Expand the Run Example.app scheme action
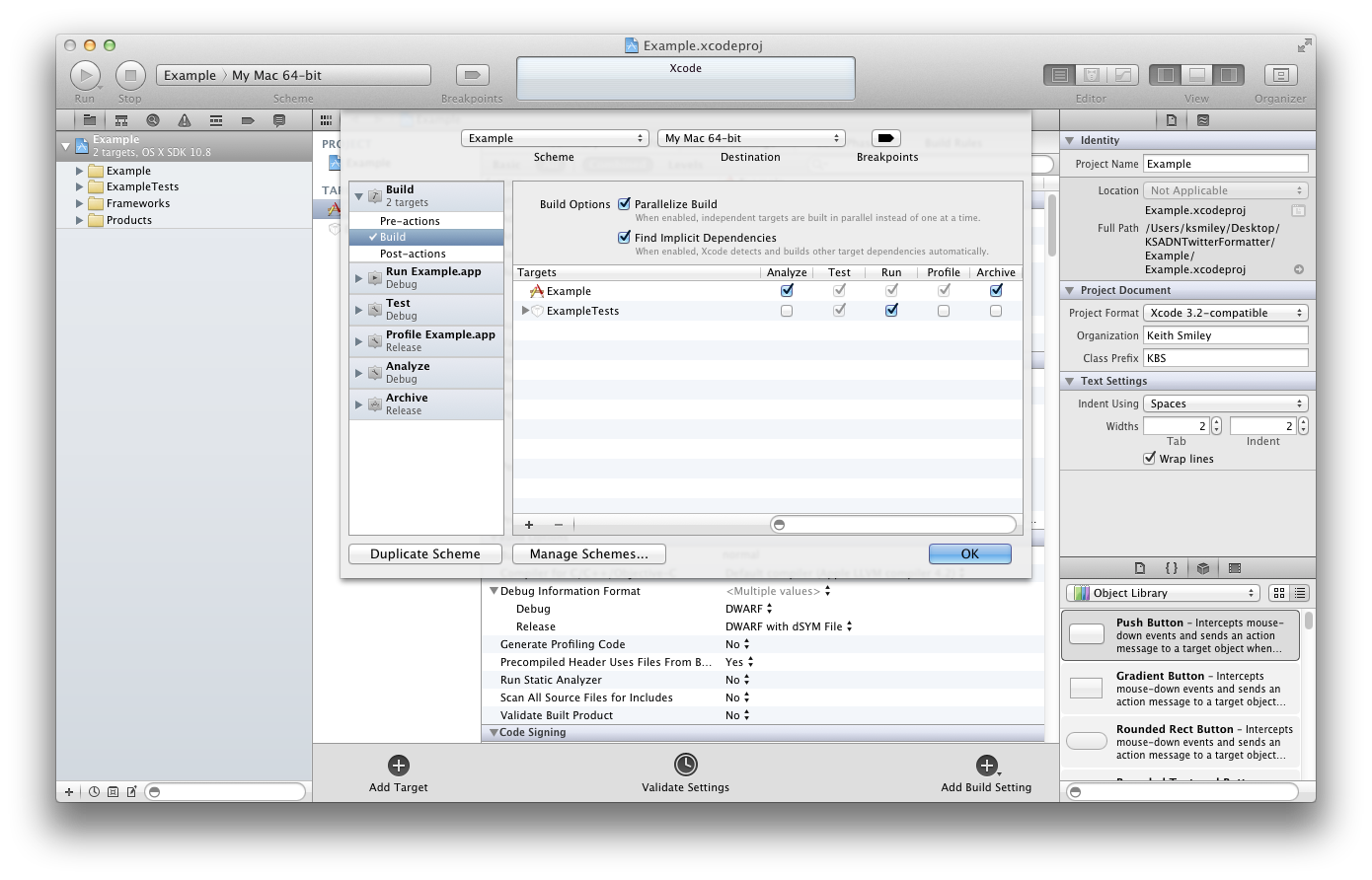Screen dimensions: 1372x880 click(358, 278)
